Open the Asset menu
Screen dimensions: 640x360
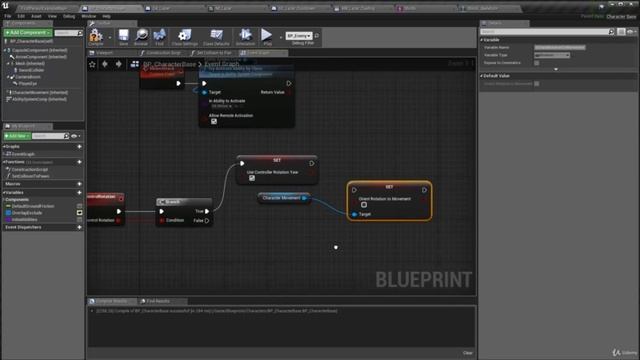pyautogui.click(x=36, y=16)
